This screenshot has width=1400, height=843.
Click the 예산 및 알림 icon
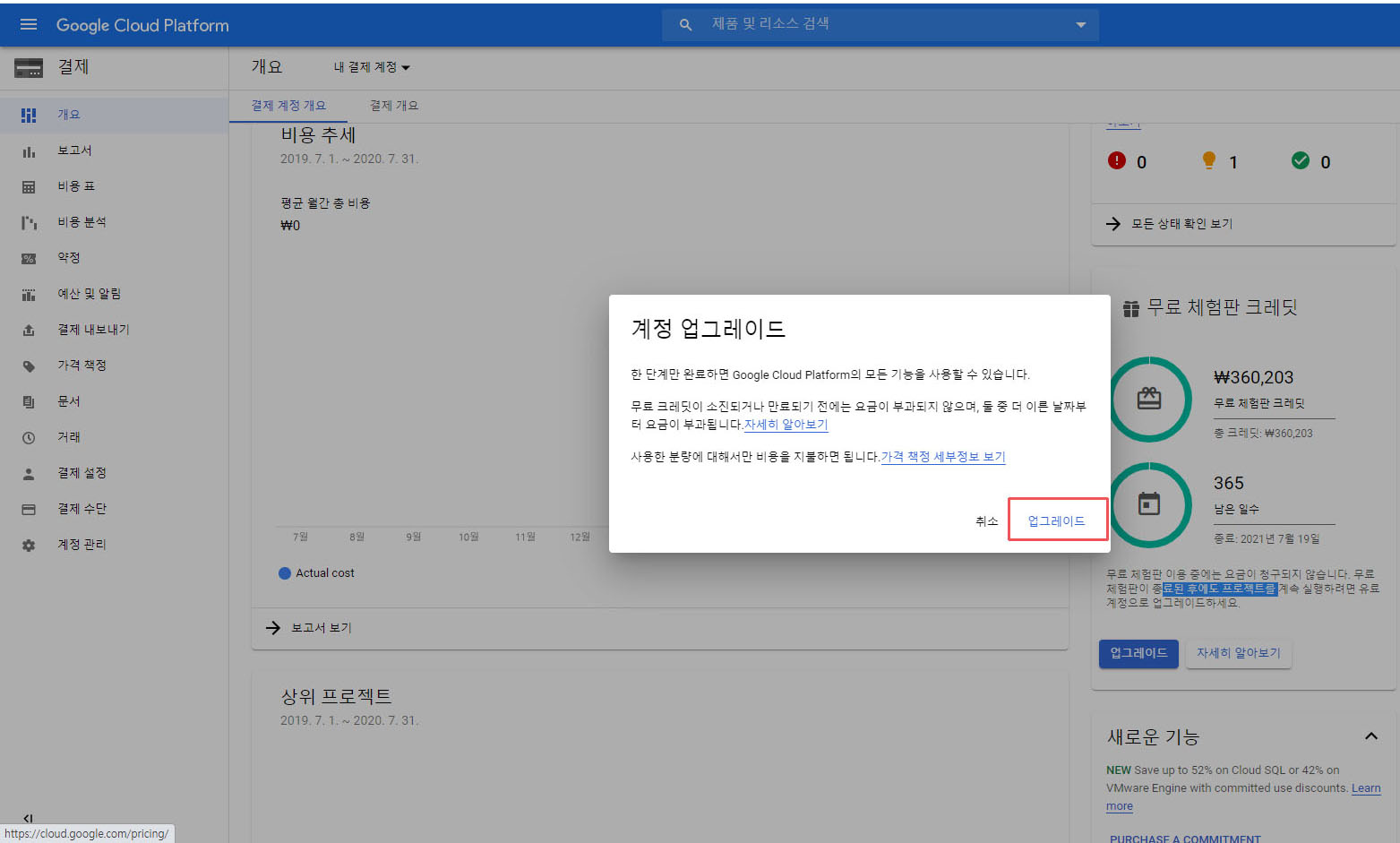(29, 294)
